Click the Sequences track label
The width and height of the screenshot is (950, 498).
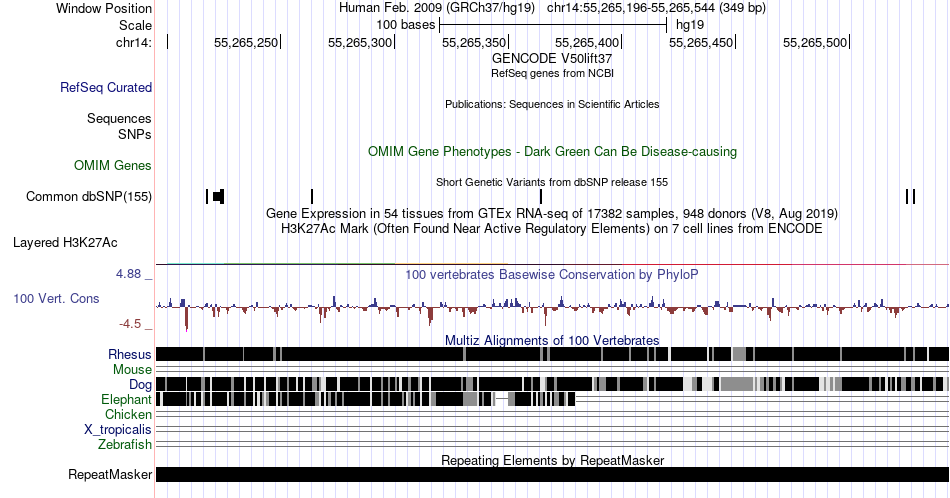point(119,118)
